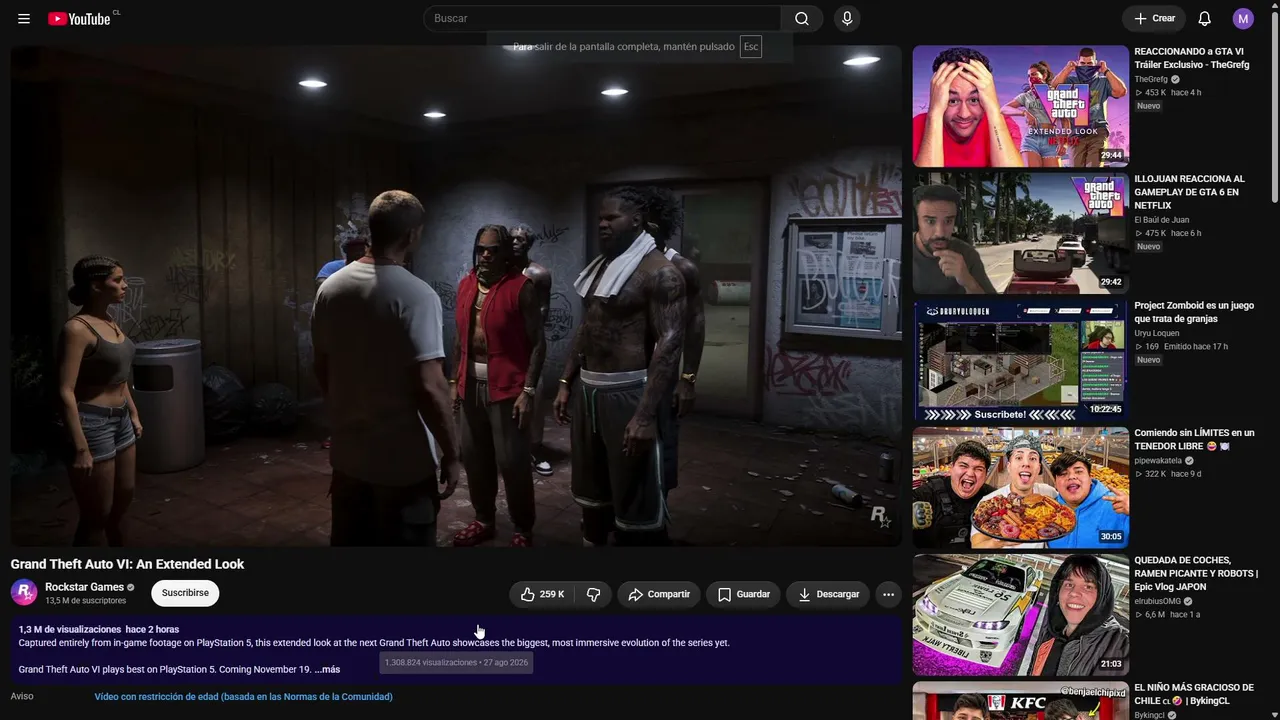The height and width of the screenshot is (720, 1280).
Task: Go to YouTube home via logo
Action: click(79, 19)
